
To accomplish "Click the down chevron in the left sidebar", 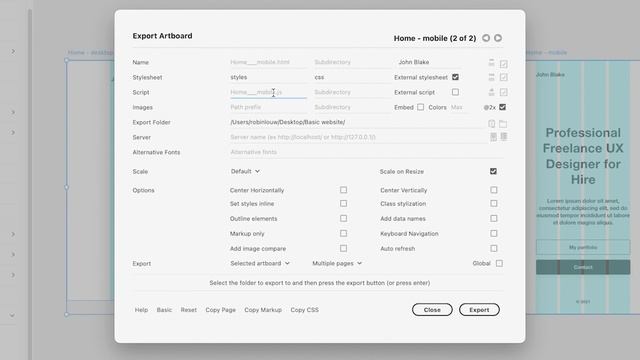I will [12, 315].
